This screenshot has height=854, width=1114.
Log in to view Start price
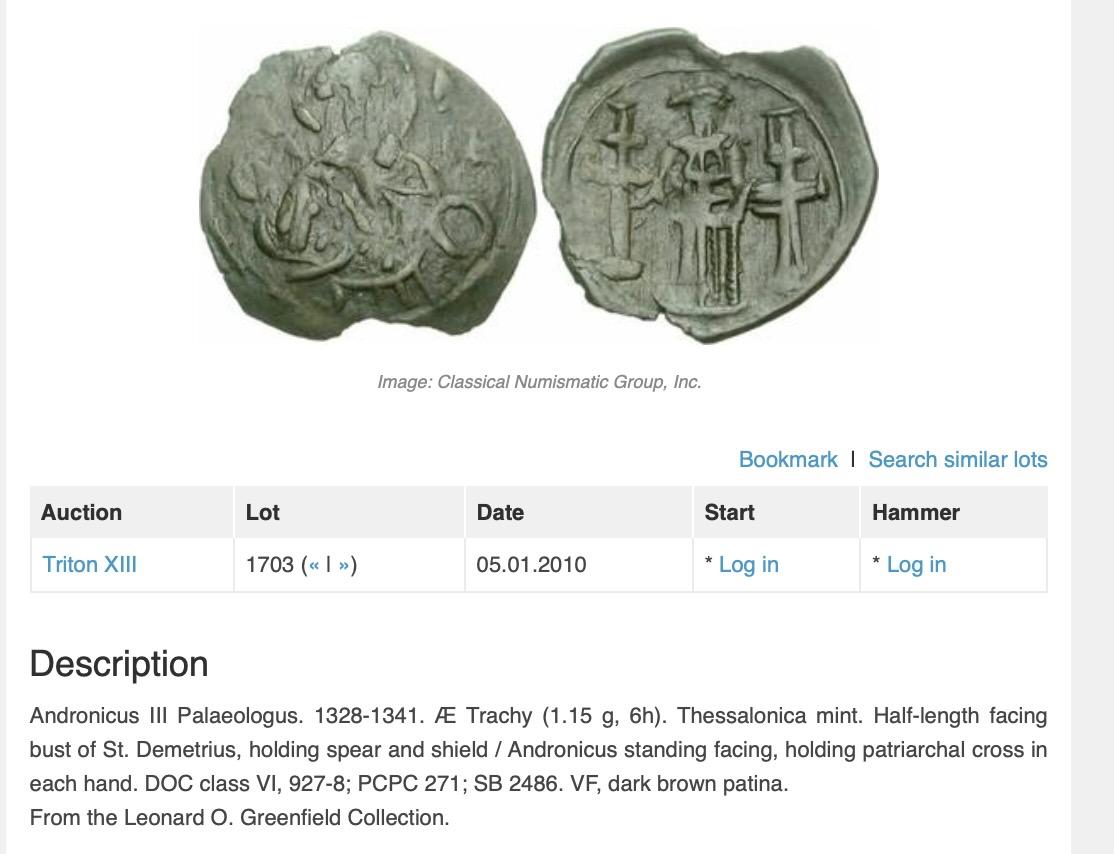coord(748,565)
